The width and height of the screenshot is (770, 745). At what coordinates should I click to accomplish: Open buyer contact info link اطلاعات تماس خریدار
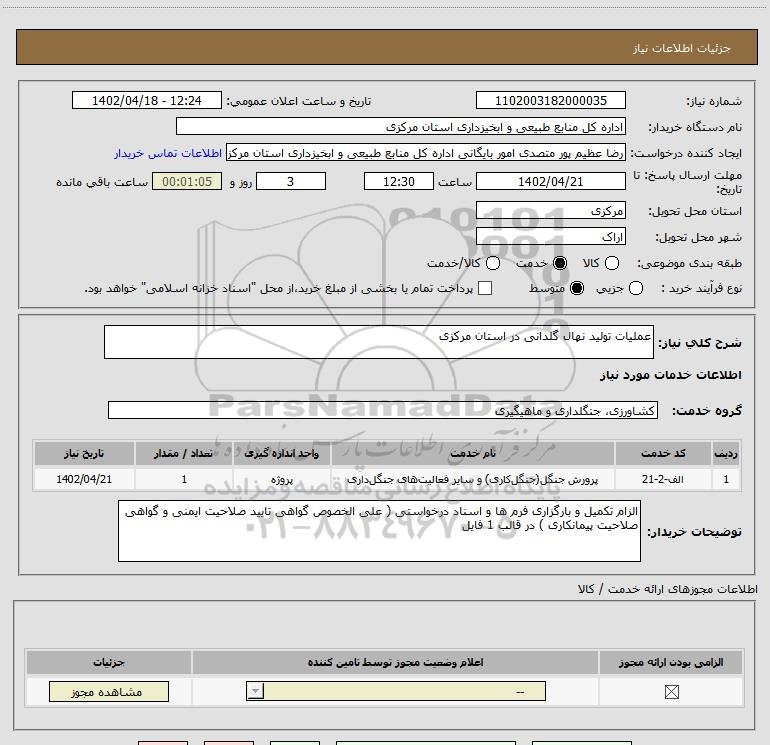click(168, 153)
